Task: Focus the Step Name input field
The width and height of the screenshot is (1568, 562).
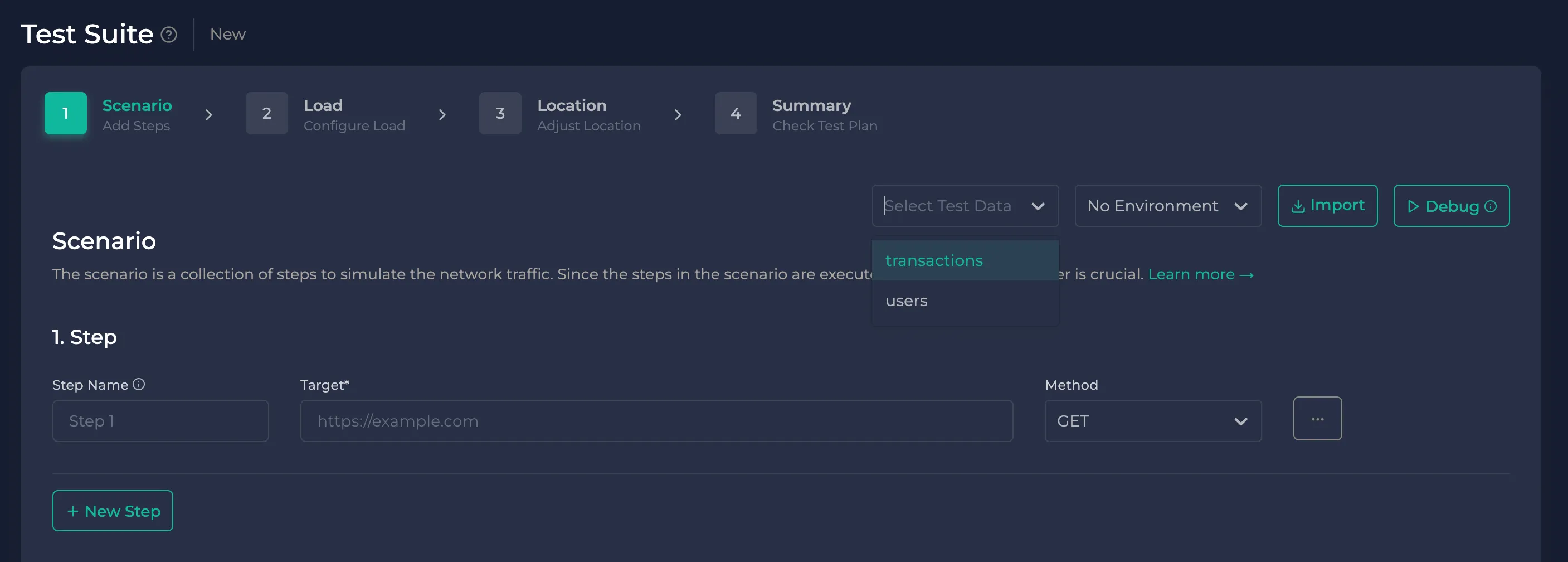Action: point(160,421)
